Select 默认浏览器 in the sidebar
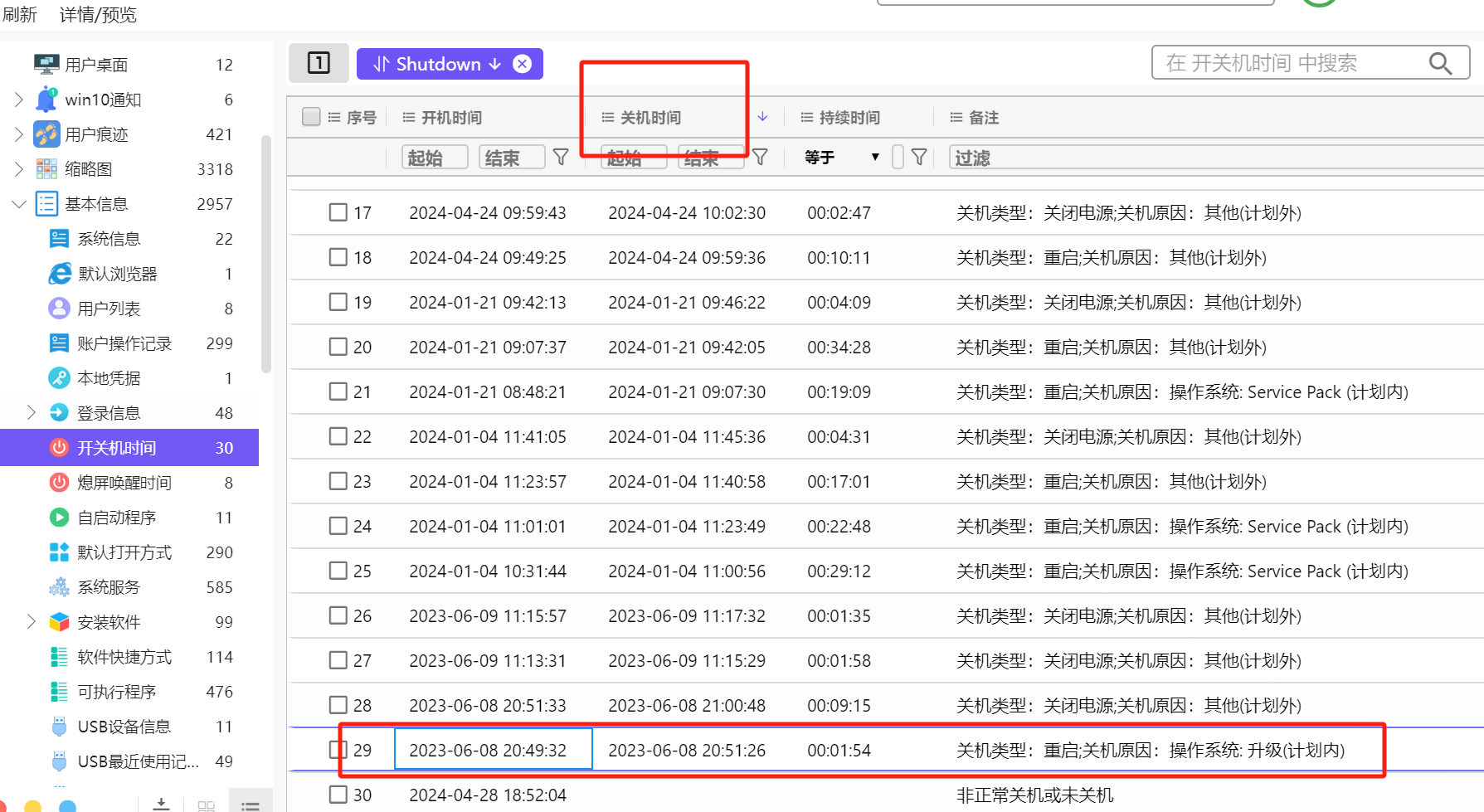 click(x=117, y=274)
